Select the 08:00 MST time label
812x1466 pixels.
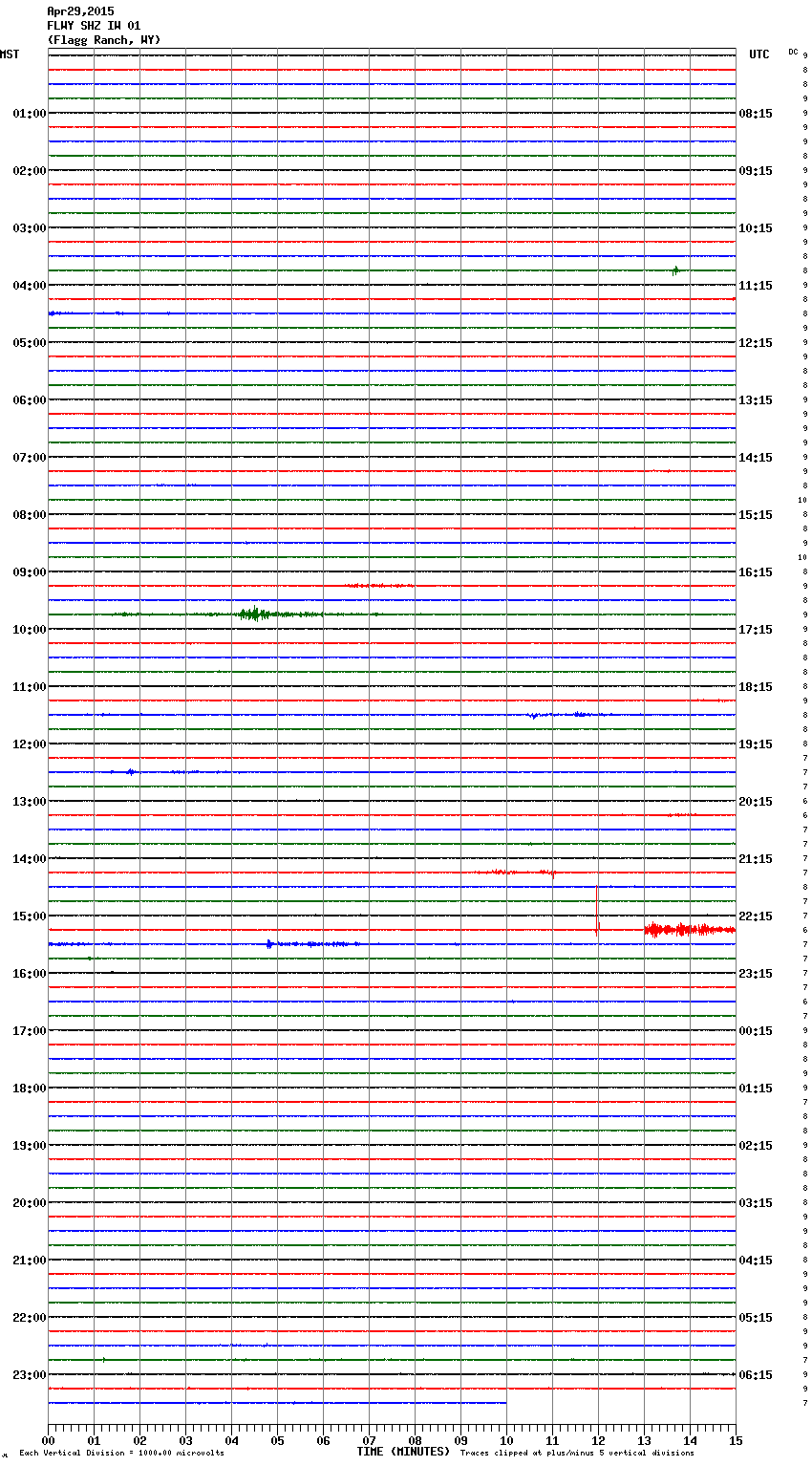click(x=30, y=515)
